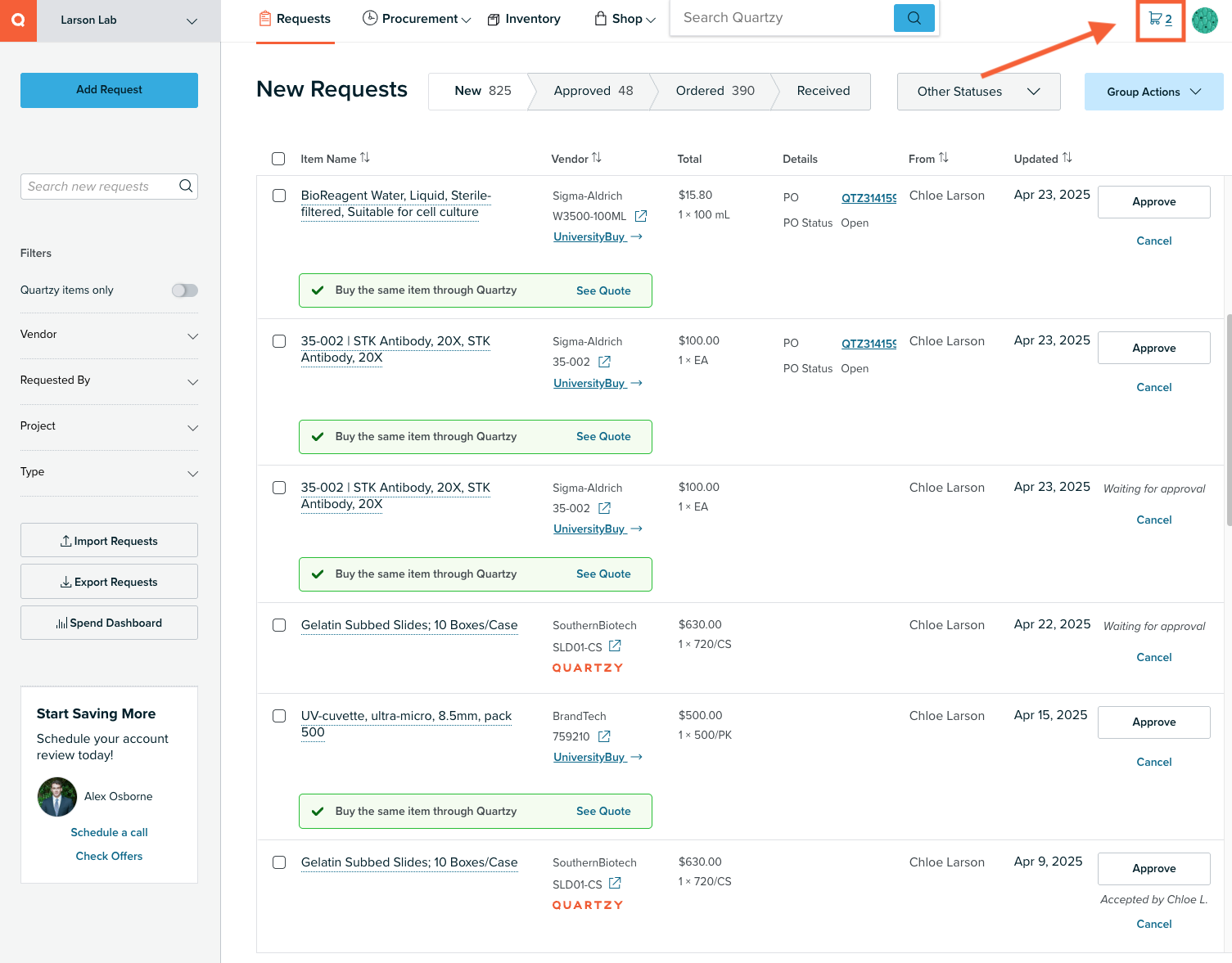
Task: Select the Approved 48 status tab
Action: 593,91
